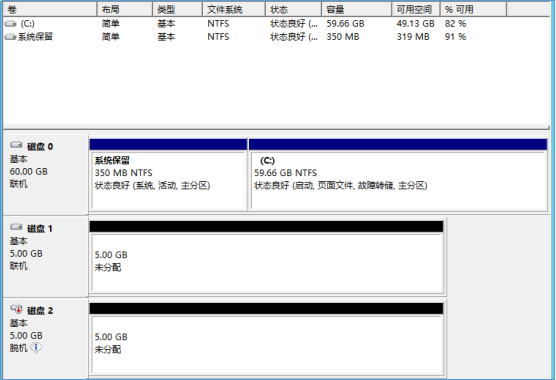Click the 磁盘 0 label
The height and width of the screenshot is (380, 556).
pyautogui.click(x=40, y=146)
